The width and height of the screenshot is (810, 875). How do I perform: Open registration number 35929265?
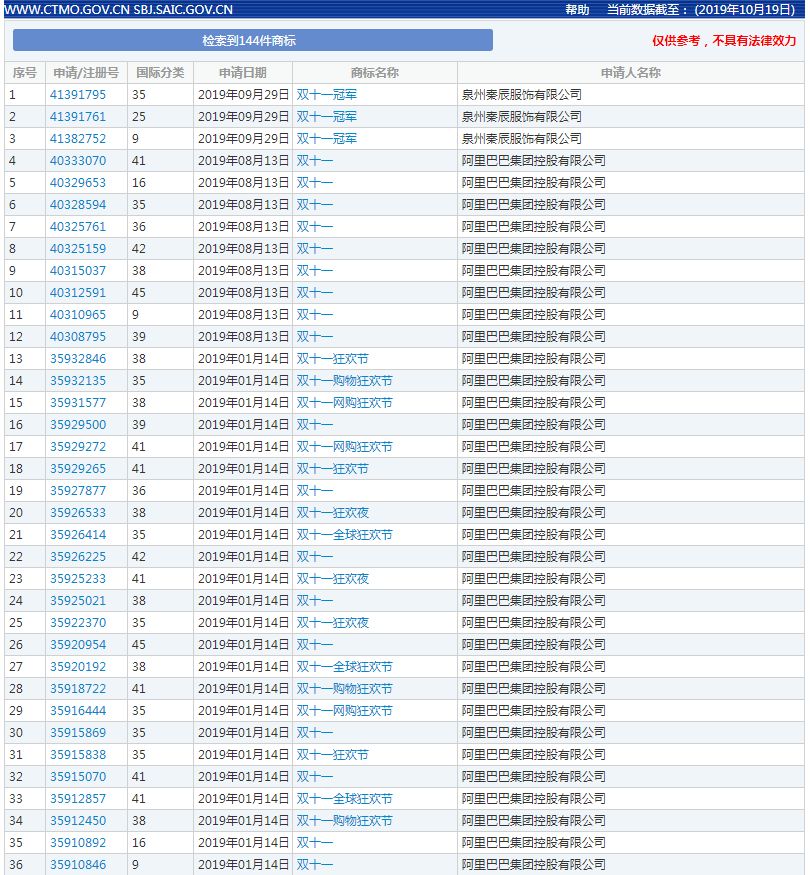78,469
